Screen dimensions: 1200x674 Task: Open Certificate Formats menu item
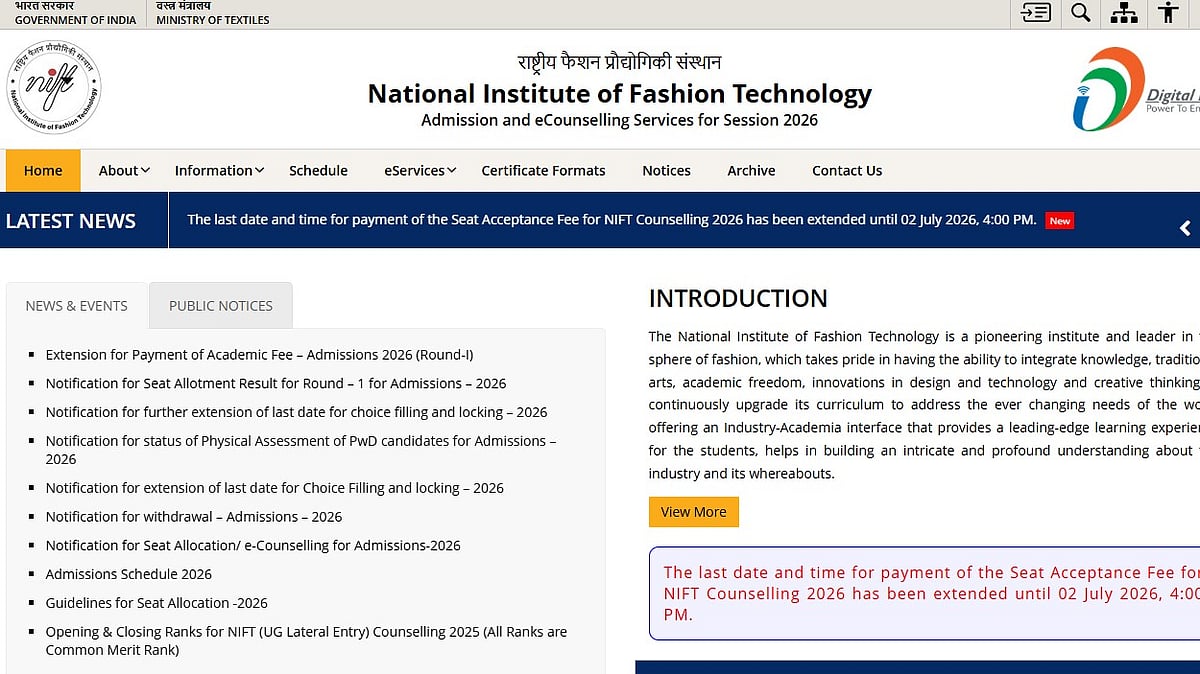(x=543, y=170)
